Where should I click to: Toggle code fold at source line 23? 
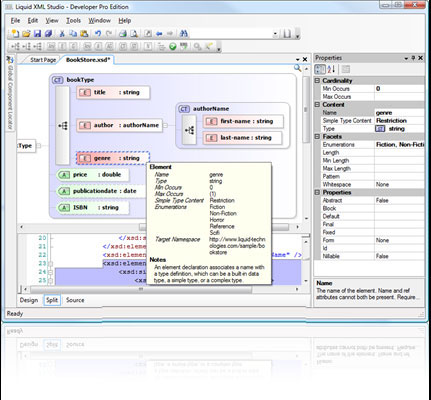pyautogui.click(x=50, y=264)
